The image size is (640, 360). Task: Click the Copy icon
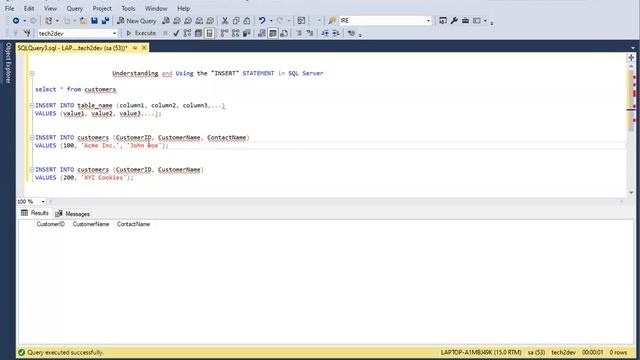(236, 20)
